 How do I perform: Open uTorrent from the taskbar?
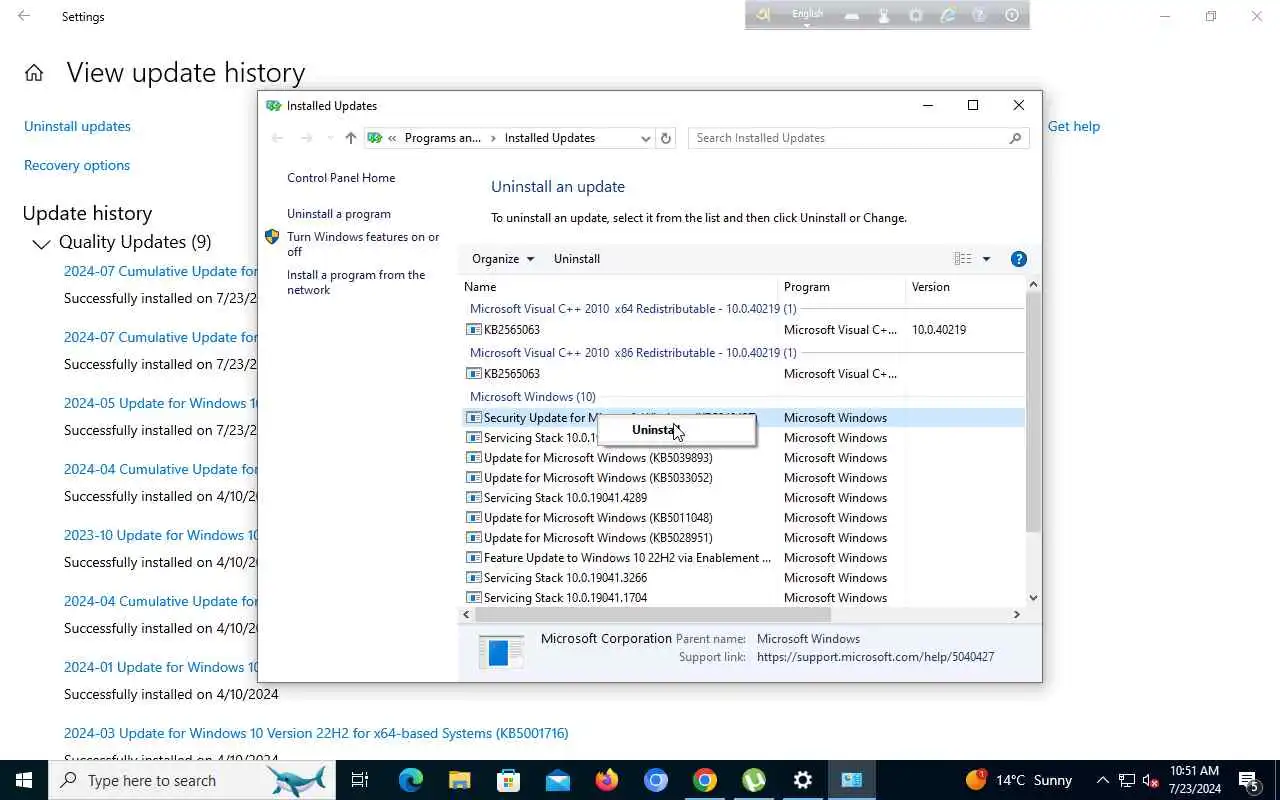pos(754,780)
